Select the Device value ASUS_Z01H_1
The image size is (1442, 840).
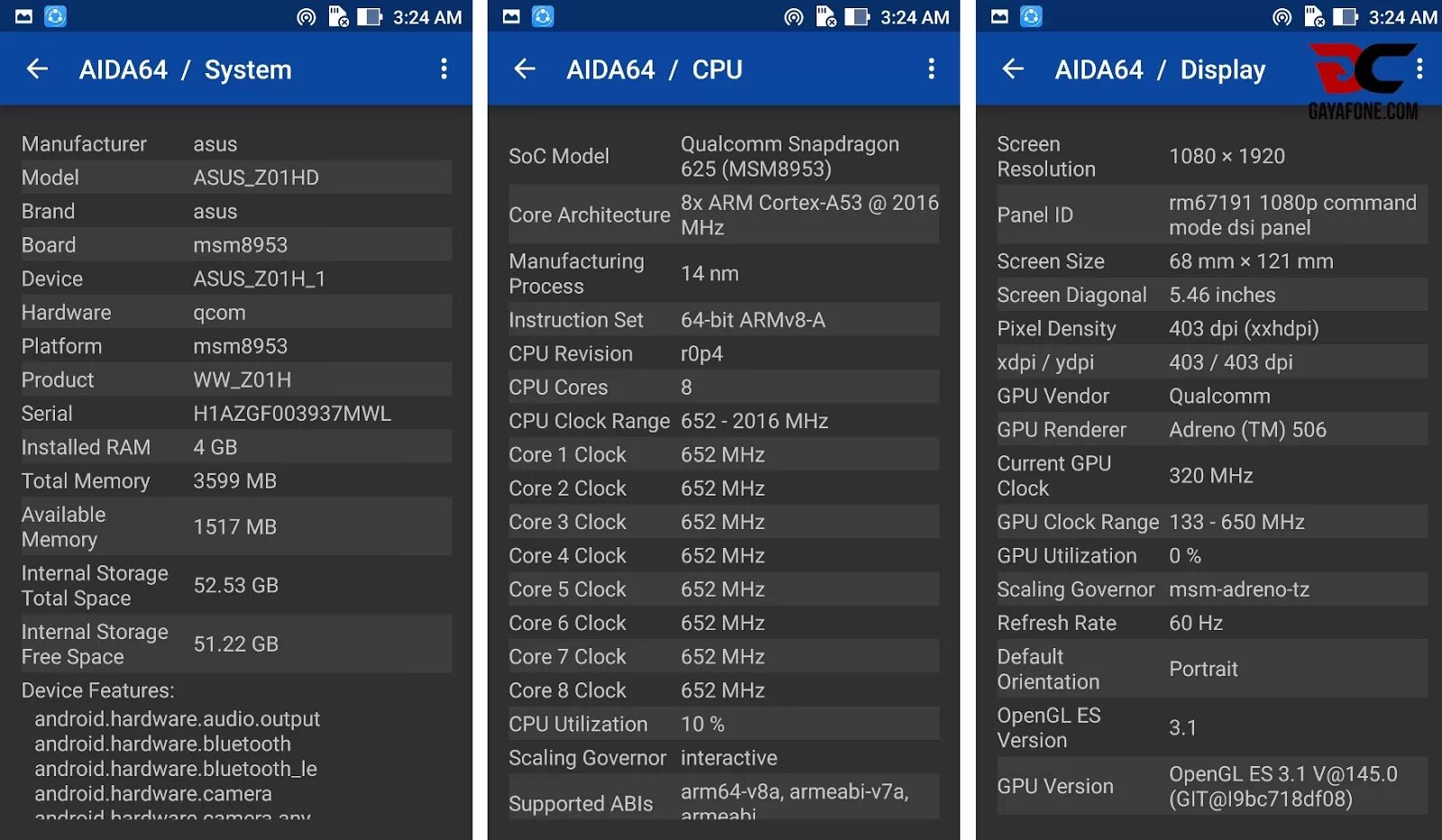[260, 278]
